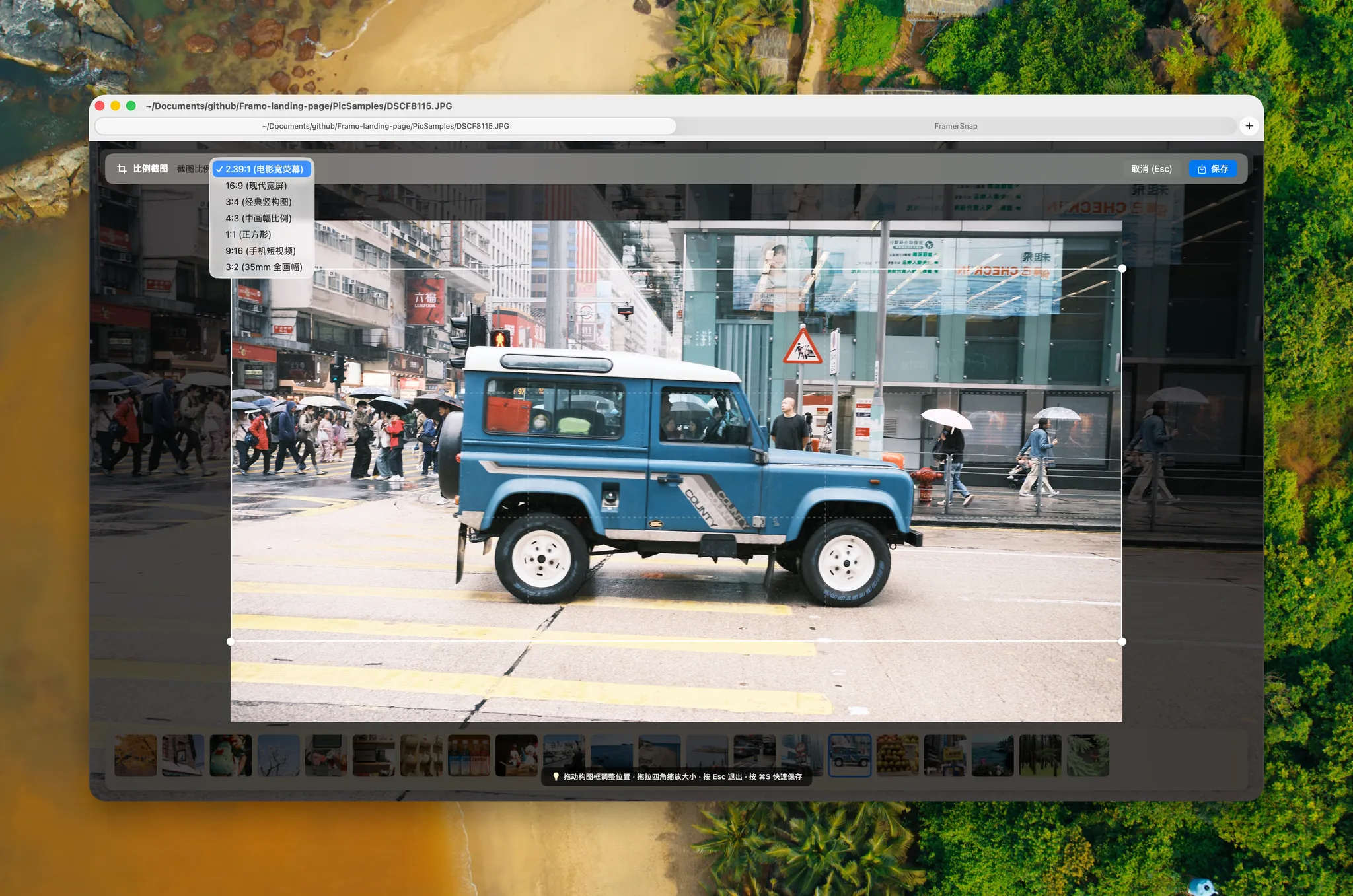Open the snowman figurines thumbnail
Viewport: 1353px width, 896px height.
point(517,755)
